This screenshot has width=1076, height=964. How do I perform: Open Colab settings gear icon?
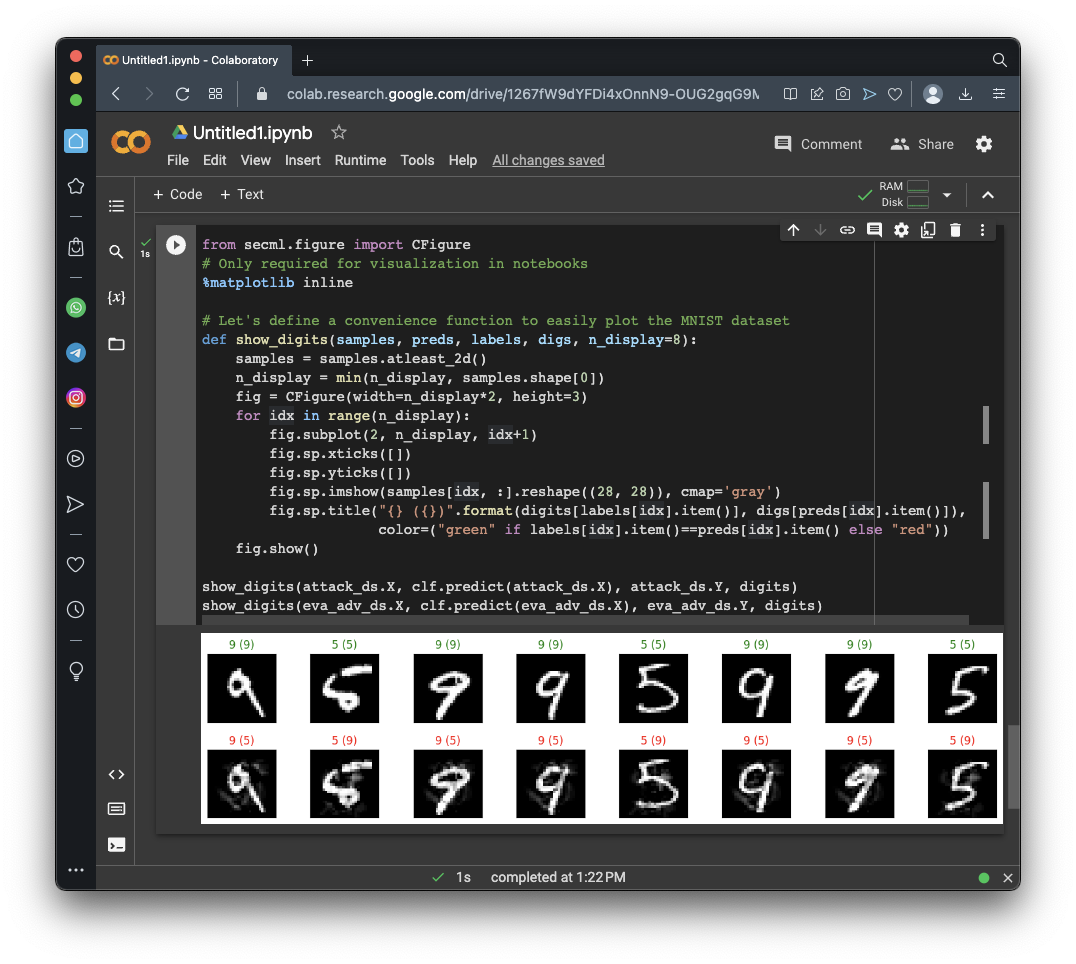(984, 144)
